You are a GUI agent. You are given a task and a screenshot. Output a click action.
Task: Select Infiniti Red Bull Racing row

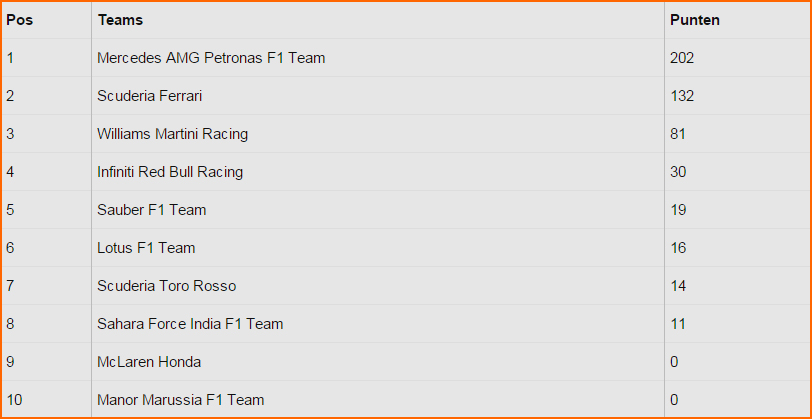pyautogui.click(x=406, y=172)
